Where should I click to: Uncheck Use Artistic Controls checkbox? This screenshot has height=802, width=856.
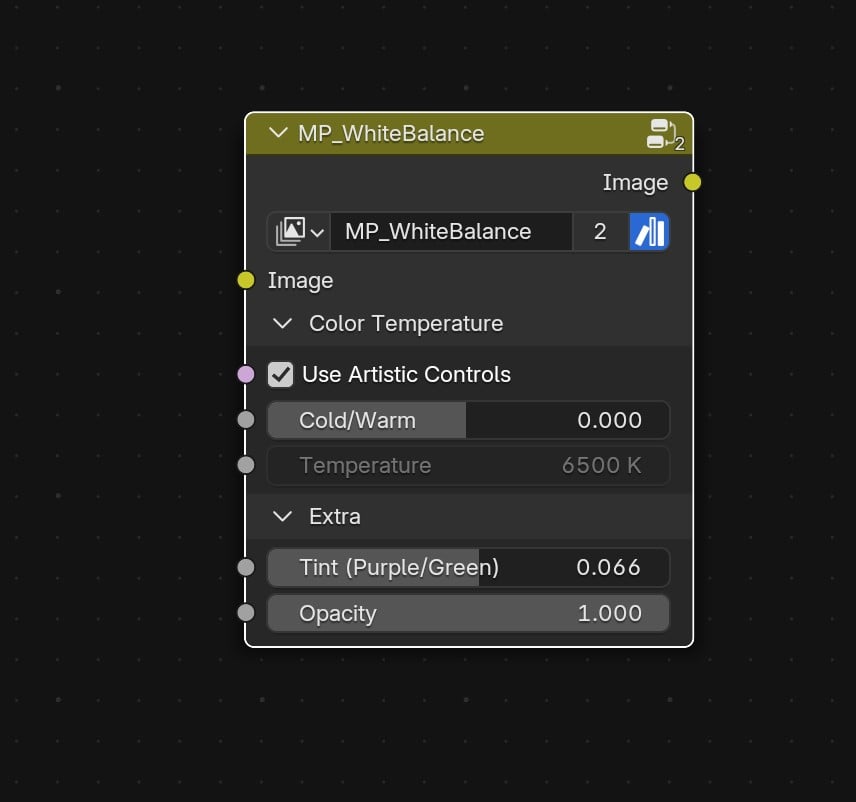pos(281,375)
